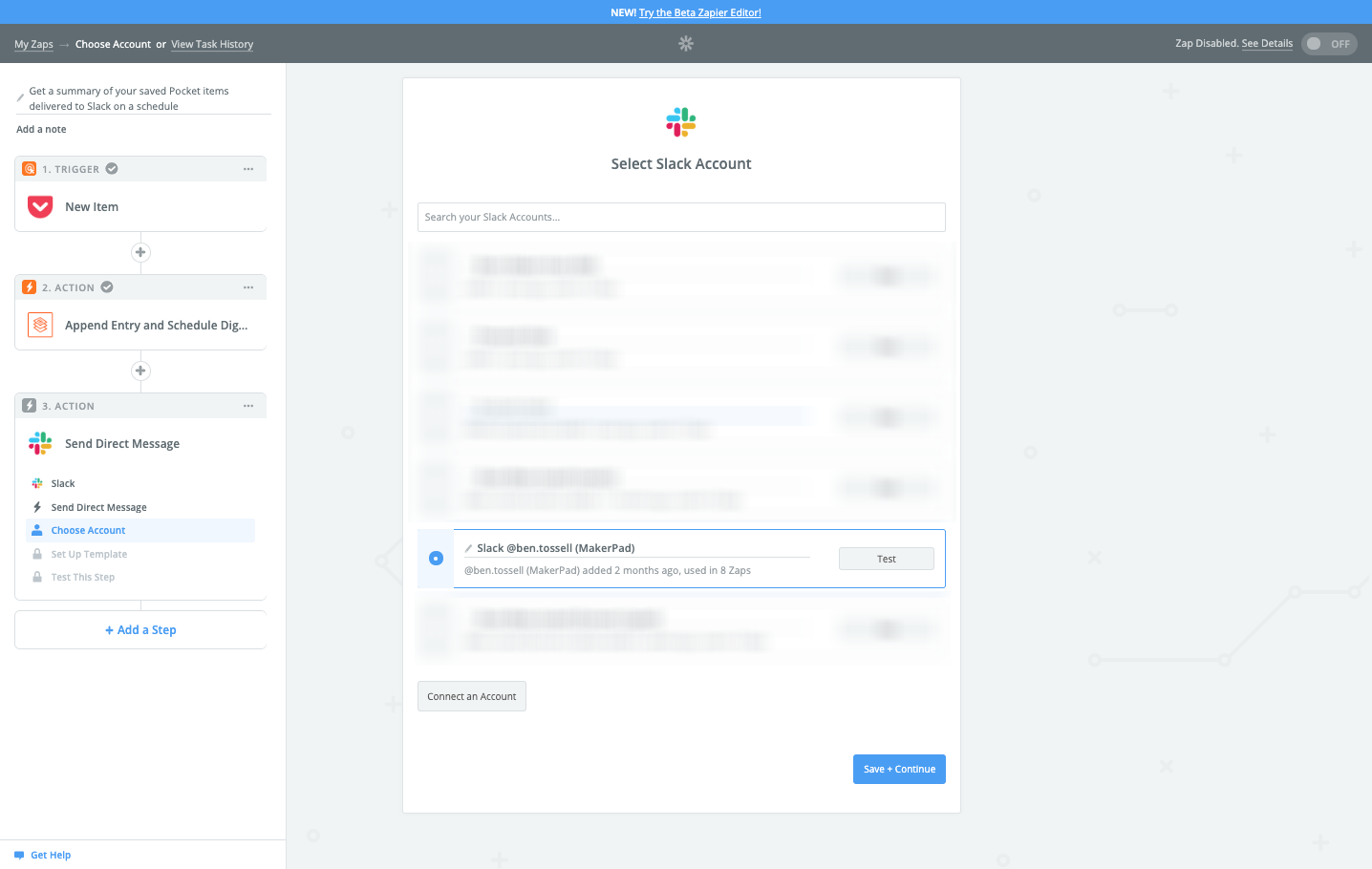Open the Set Up Template substep
This screenshot has height=869, width=1372.
click(140, 554)
